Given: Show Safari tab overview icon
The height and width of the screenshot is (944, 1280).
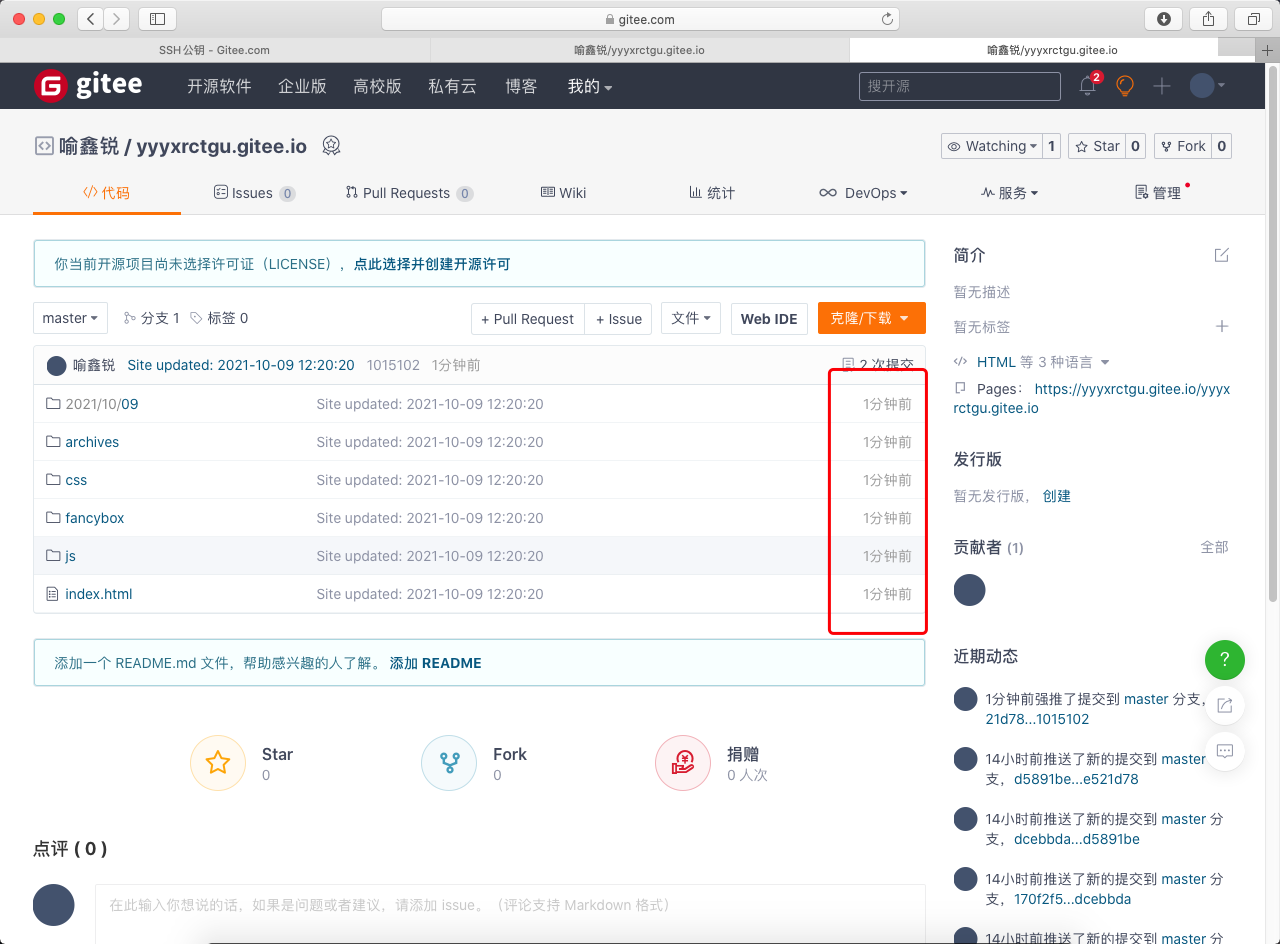Looking at the screenshot, I should 1253,18.
